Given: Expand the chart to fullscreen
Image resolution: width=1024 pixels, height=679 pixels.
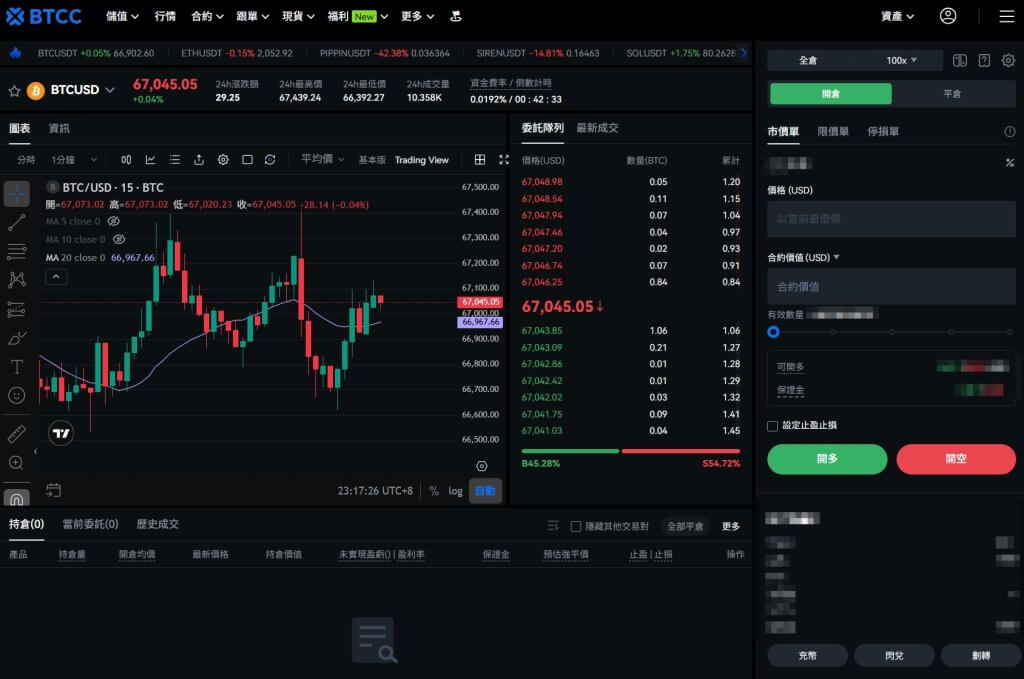Looking at the screenshot, I should click(504, 160).
